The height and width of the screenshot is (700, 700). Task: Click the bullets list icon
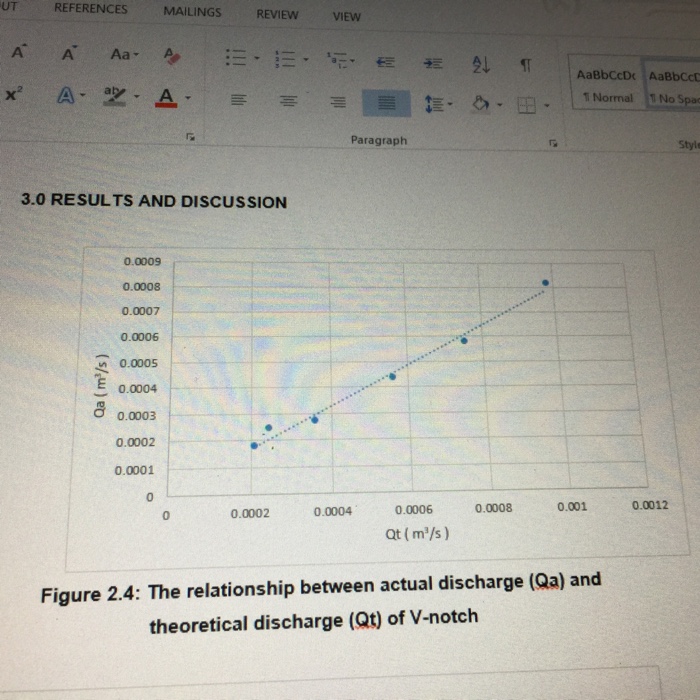click(237, 59)
